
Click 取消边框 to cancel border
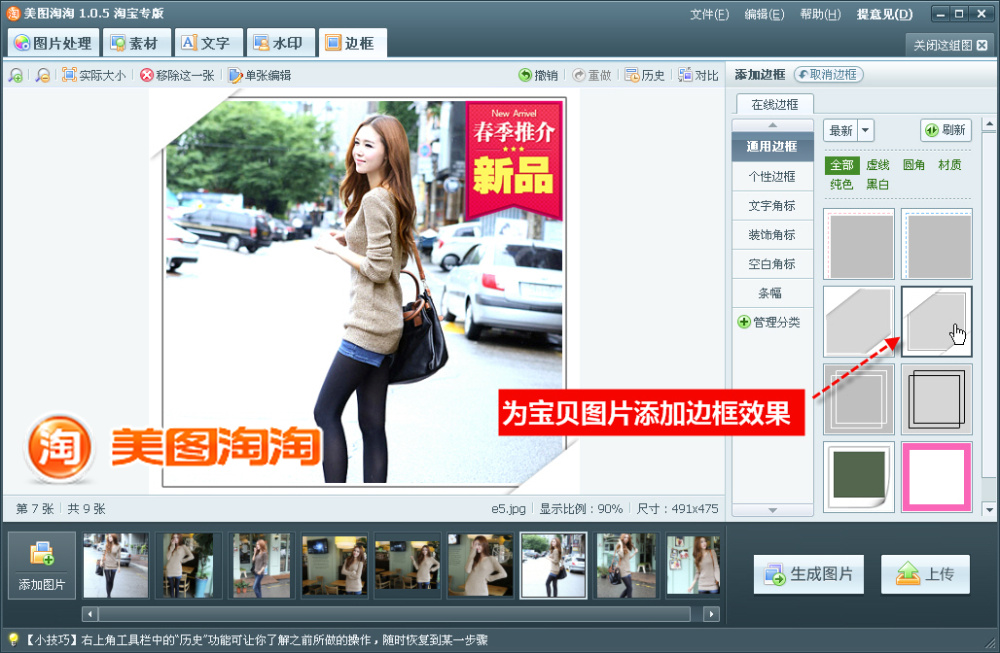pyautogui.click(x=828, y=75)
